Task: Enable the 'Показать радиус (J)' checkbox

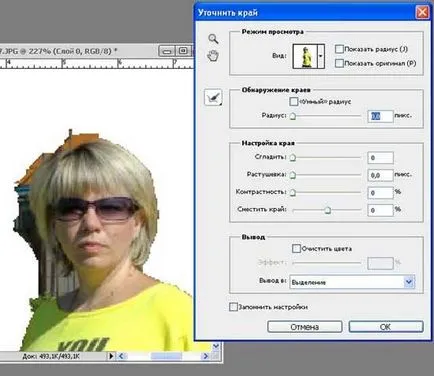Action: [x=339, y=49]
